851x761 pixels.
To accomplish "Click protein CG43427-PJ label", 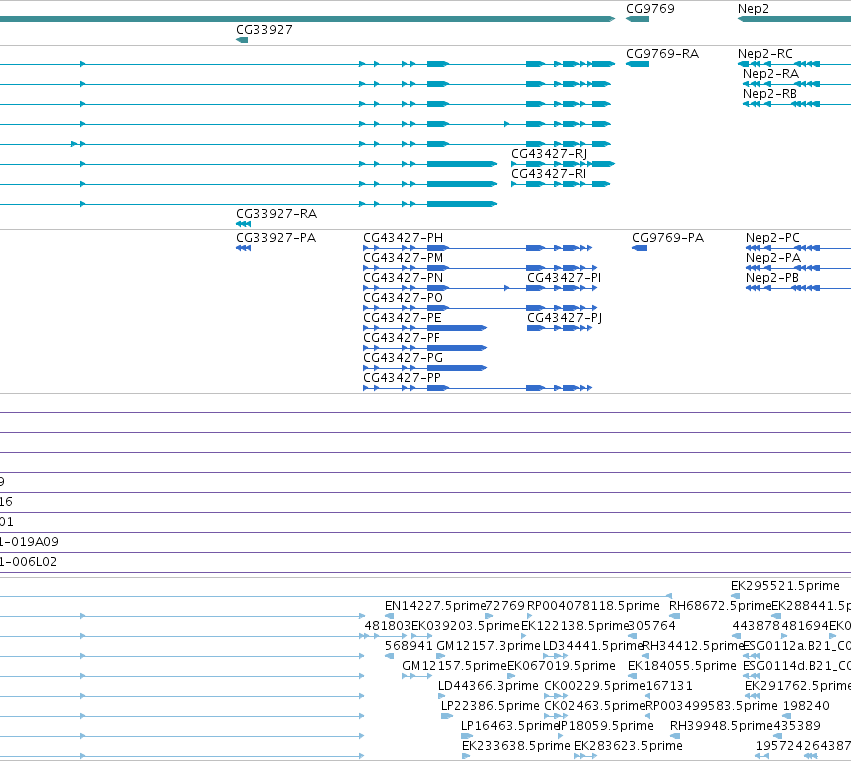I will (564, 318).
